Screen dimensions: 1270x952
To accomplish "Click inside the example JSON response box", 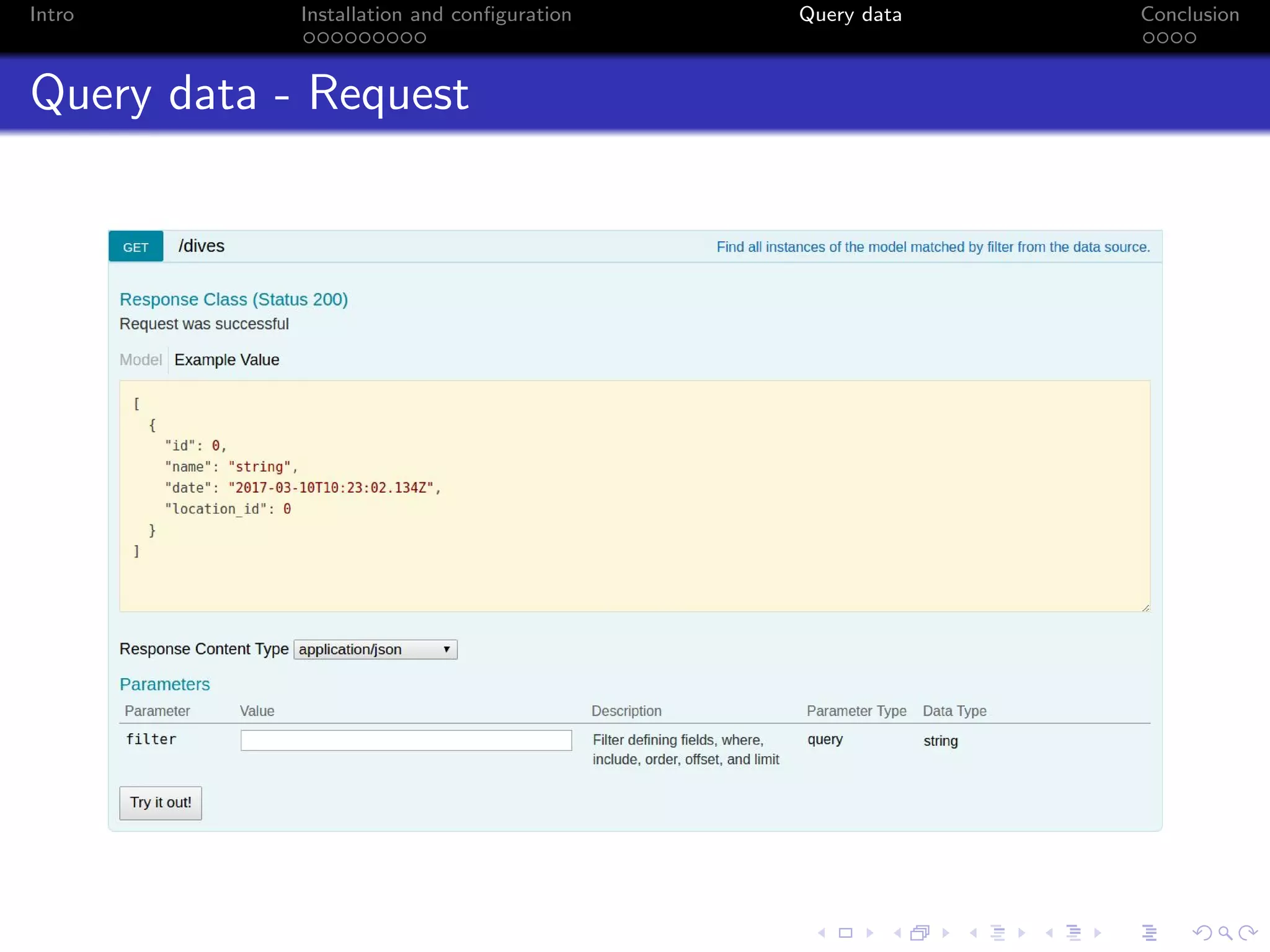I will tap(635, 496).
